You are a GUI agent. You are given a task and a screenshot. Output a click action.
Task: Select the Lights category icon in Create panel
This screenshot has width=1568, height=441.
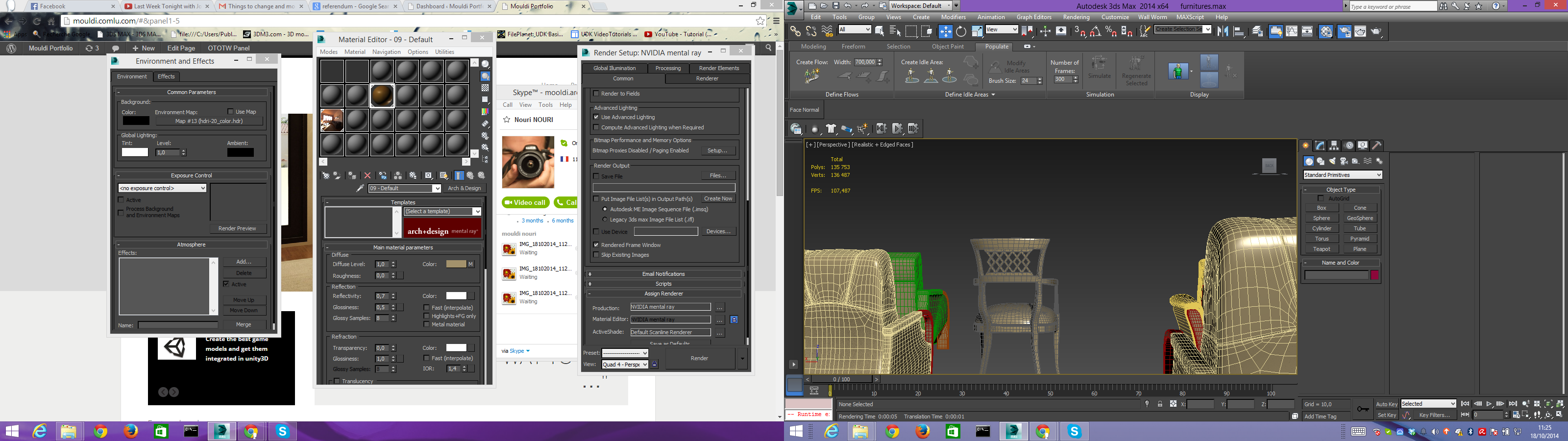point(1333,161)
